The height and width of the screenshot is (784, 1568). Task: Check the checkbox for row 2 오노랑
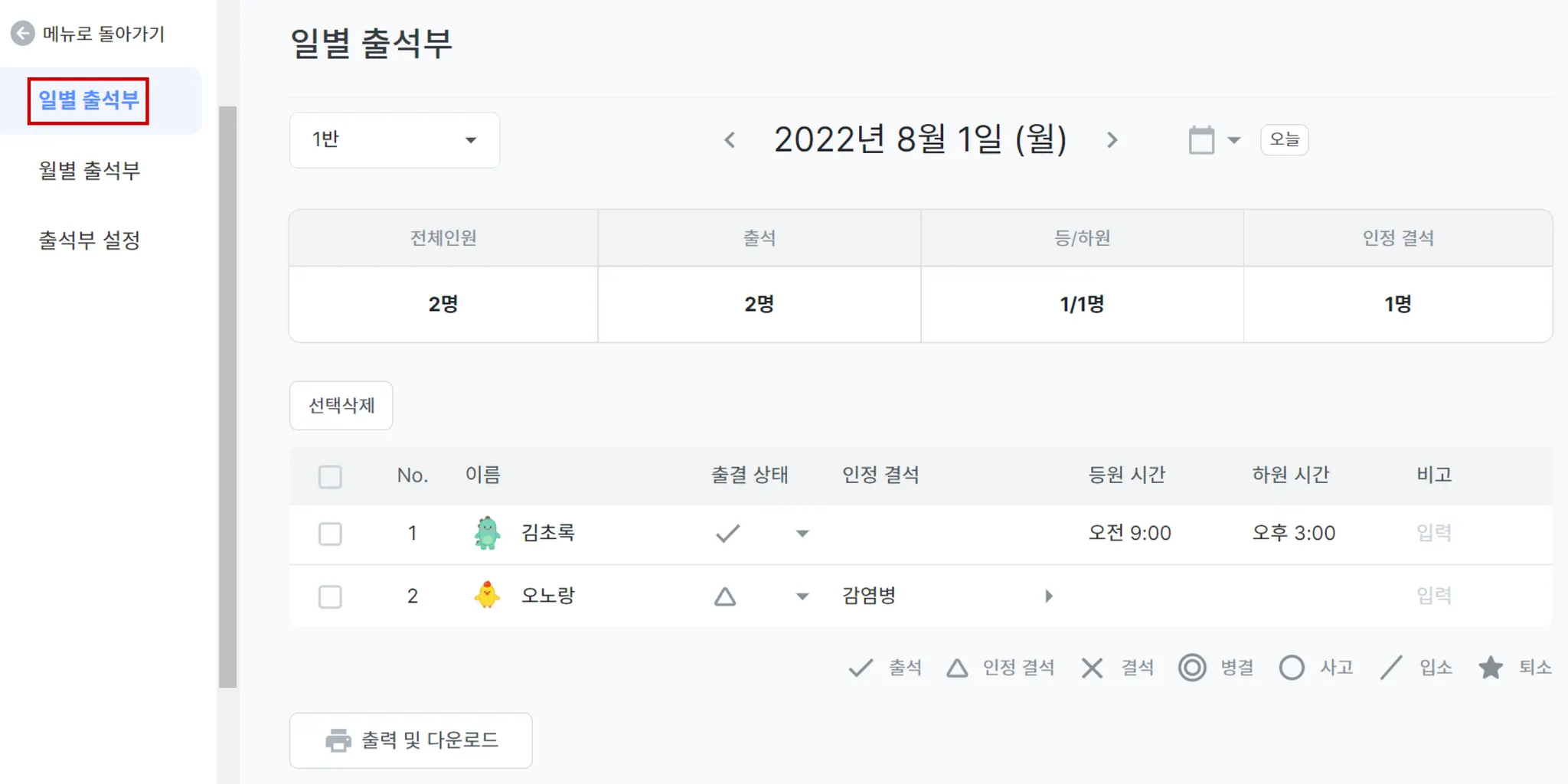coord(330,596)
